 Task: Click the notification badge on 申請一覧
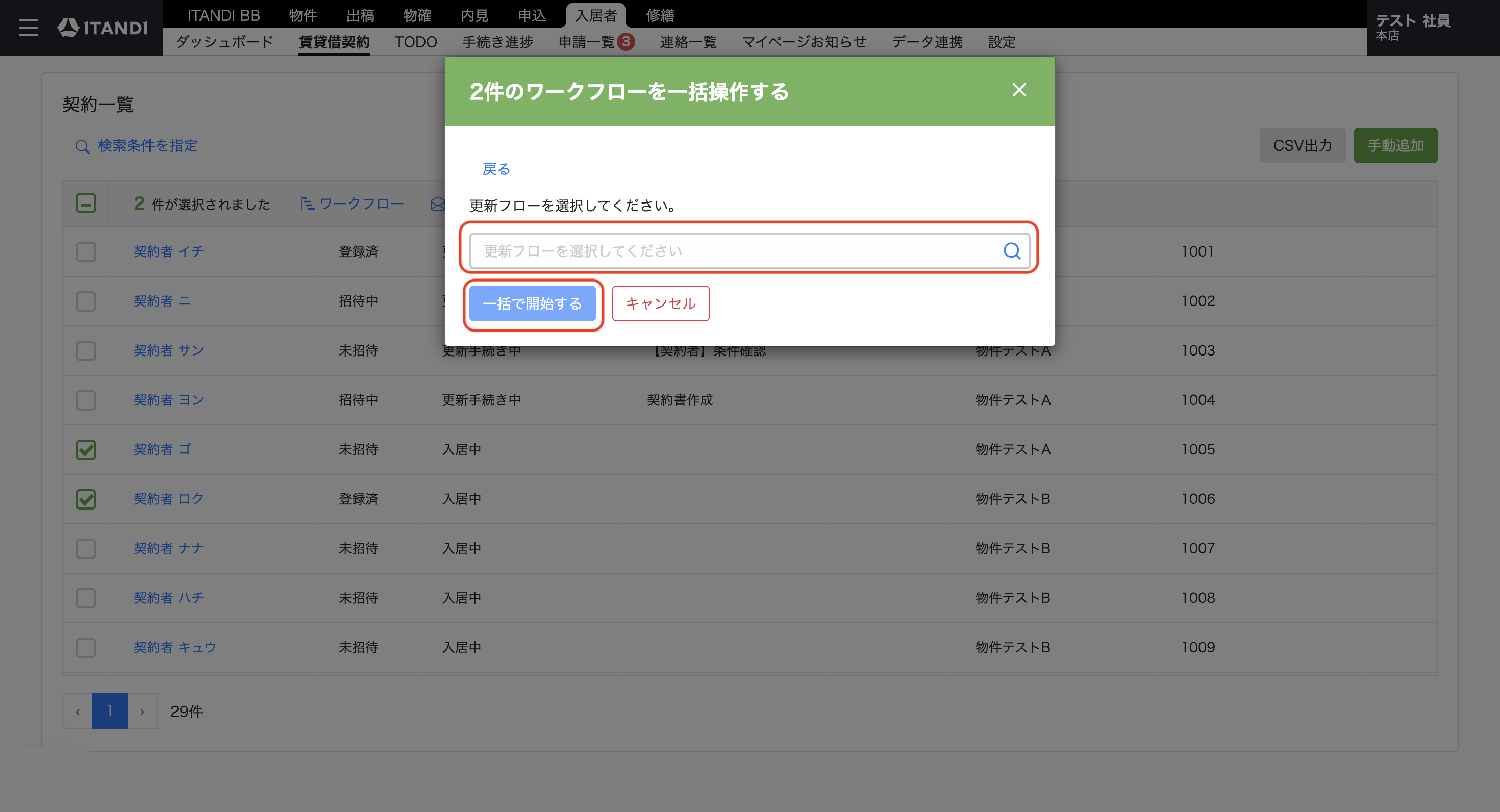(626, 42)
